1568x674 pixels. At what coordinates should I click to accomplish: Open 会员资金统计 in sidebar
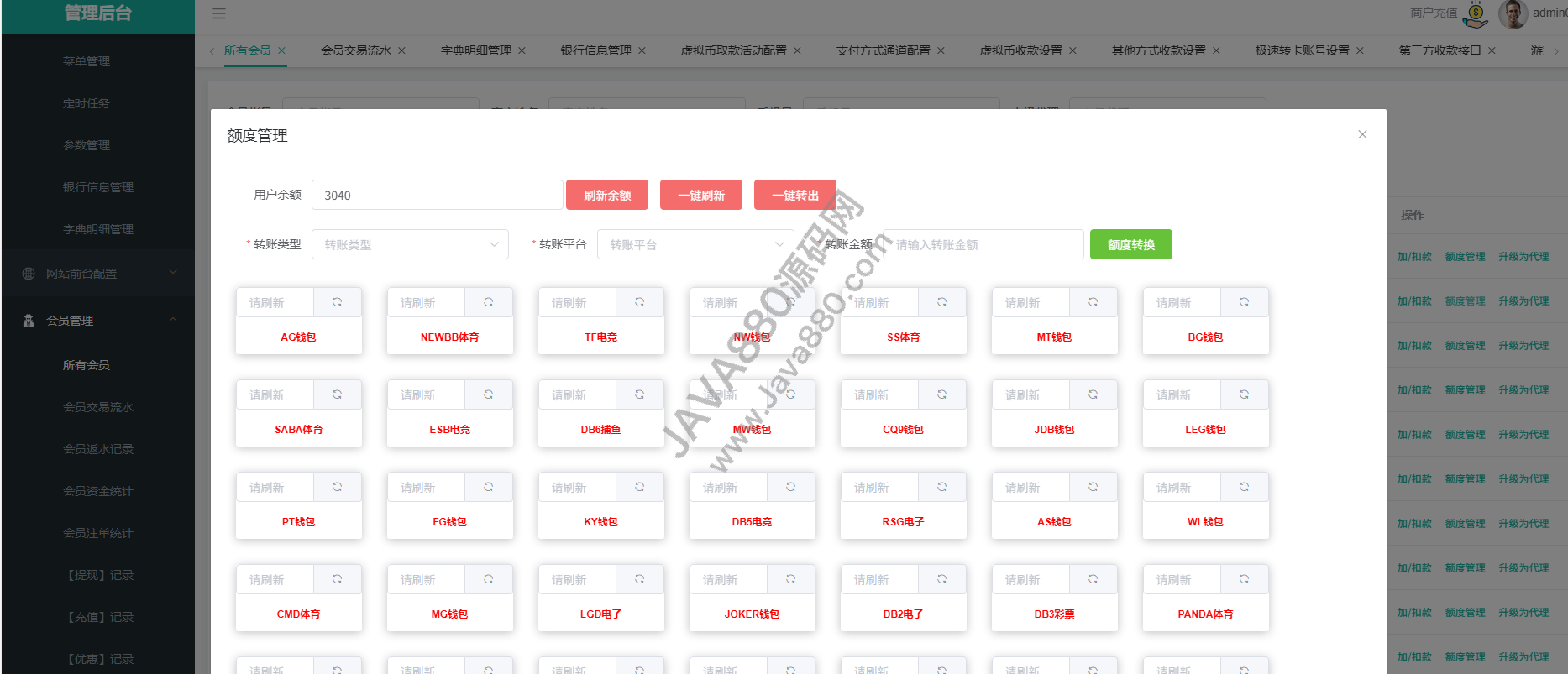[x=98, y=491]
